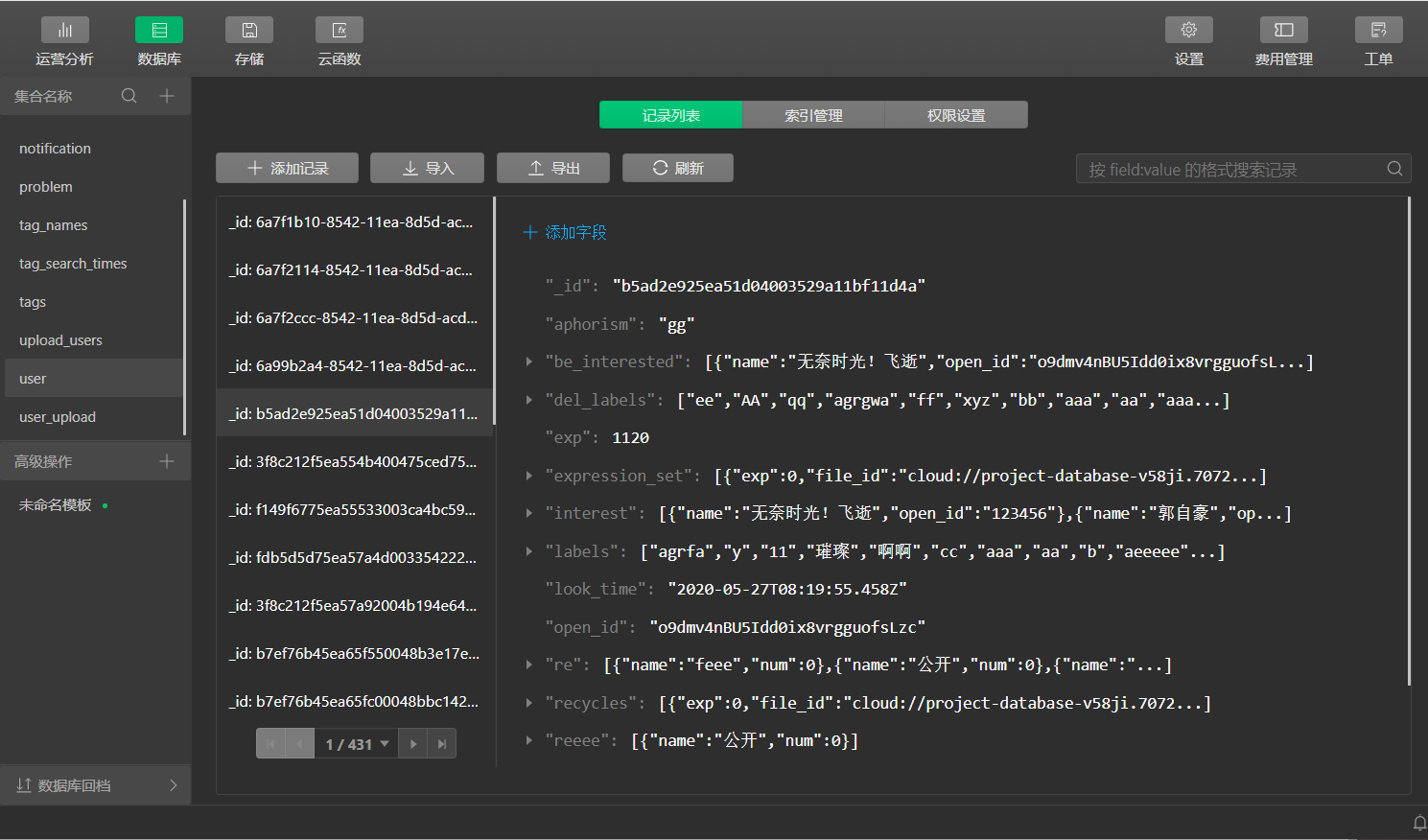Go to the next records page
1428x840 pixels.
(413, 744)
